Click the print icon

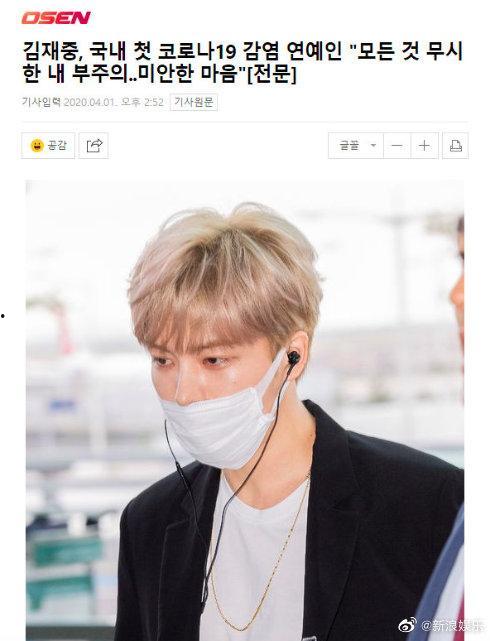[x=455, y=146]
